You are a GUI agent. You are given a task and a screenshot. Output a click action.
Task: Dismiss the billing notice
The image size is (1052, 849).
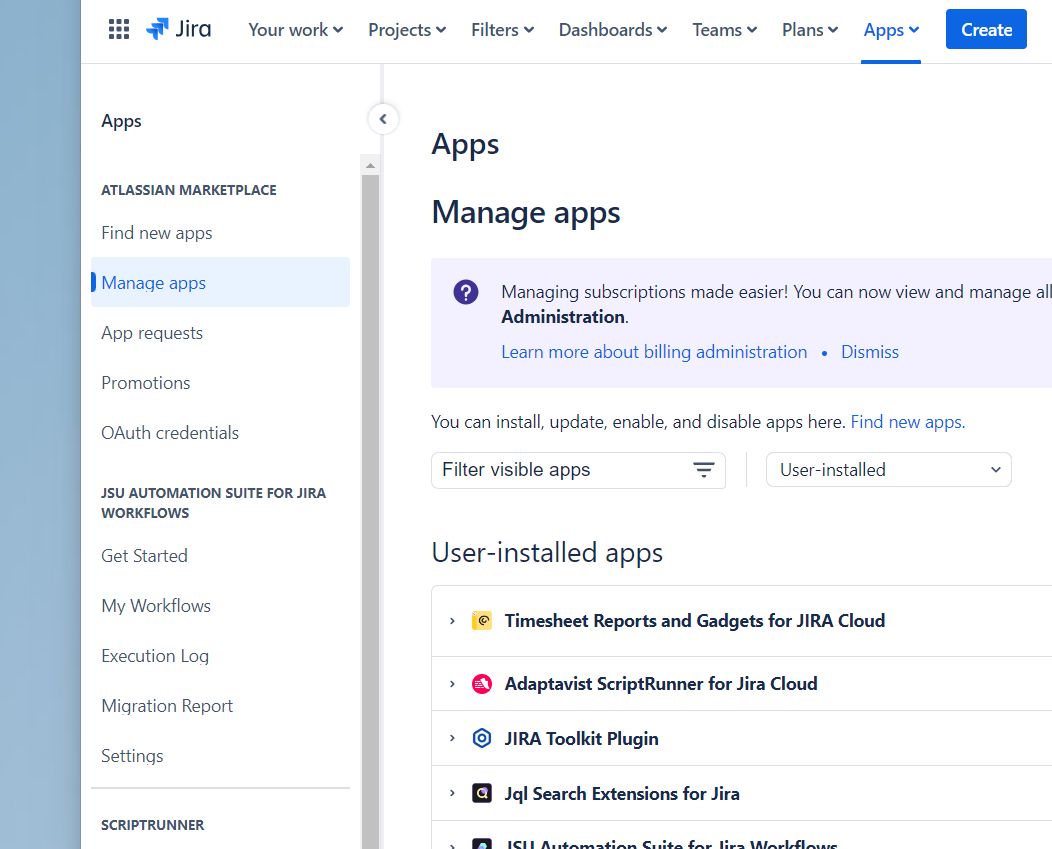point(869,352)
